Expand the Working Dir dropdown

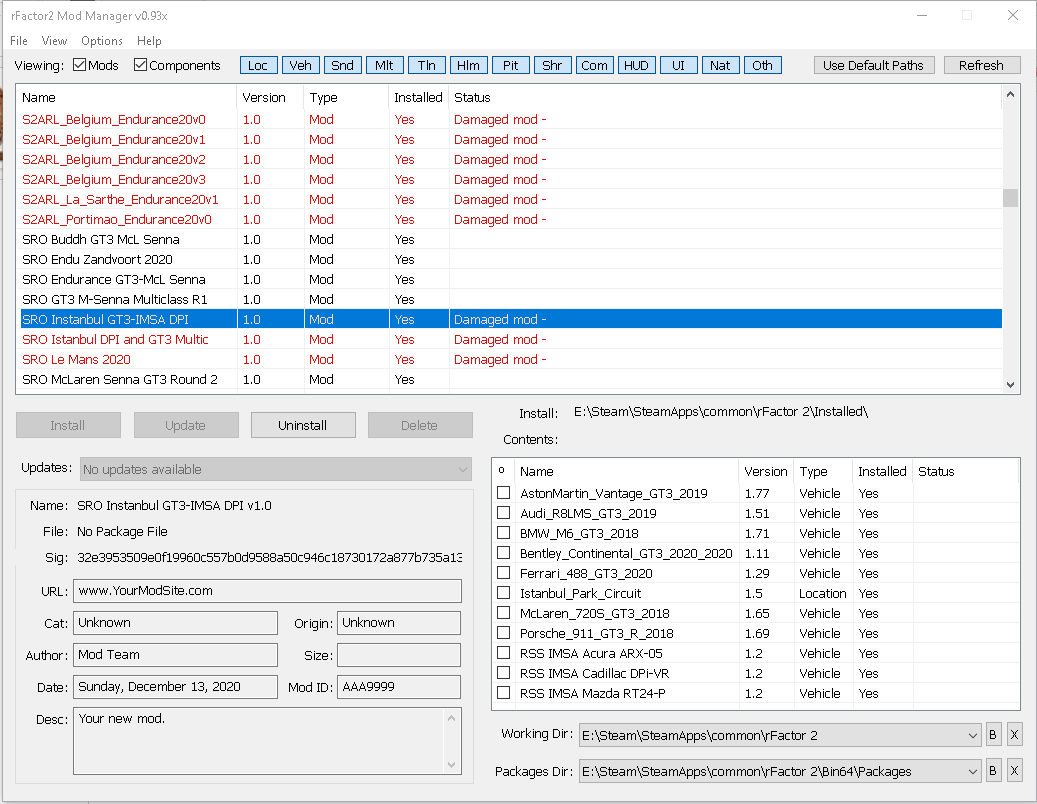(972, 735)
